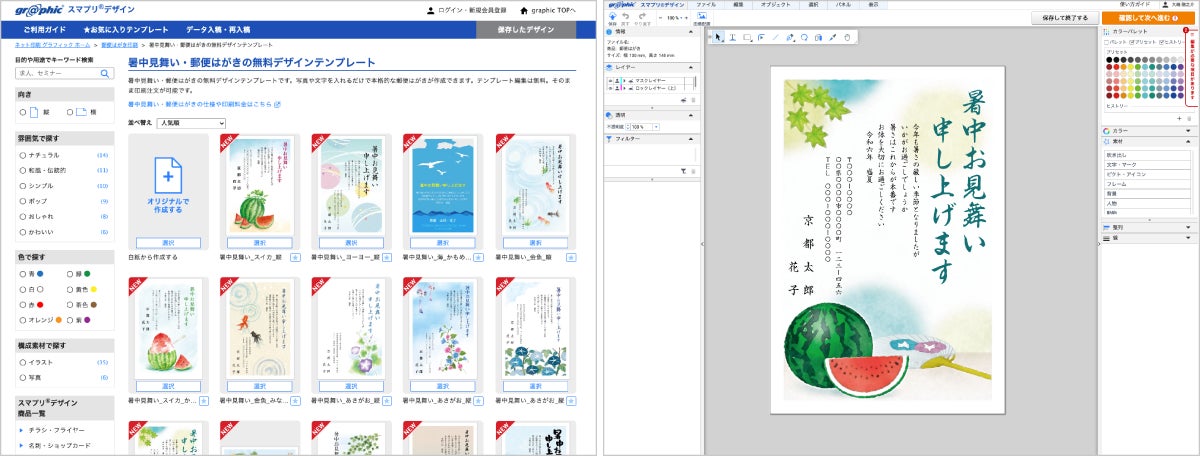The height and width of the screenshot is (456, 1200).
Task: Open the ご利用ガイド tab
Action: 44,31
